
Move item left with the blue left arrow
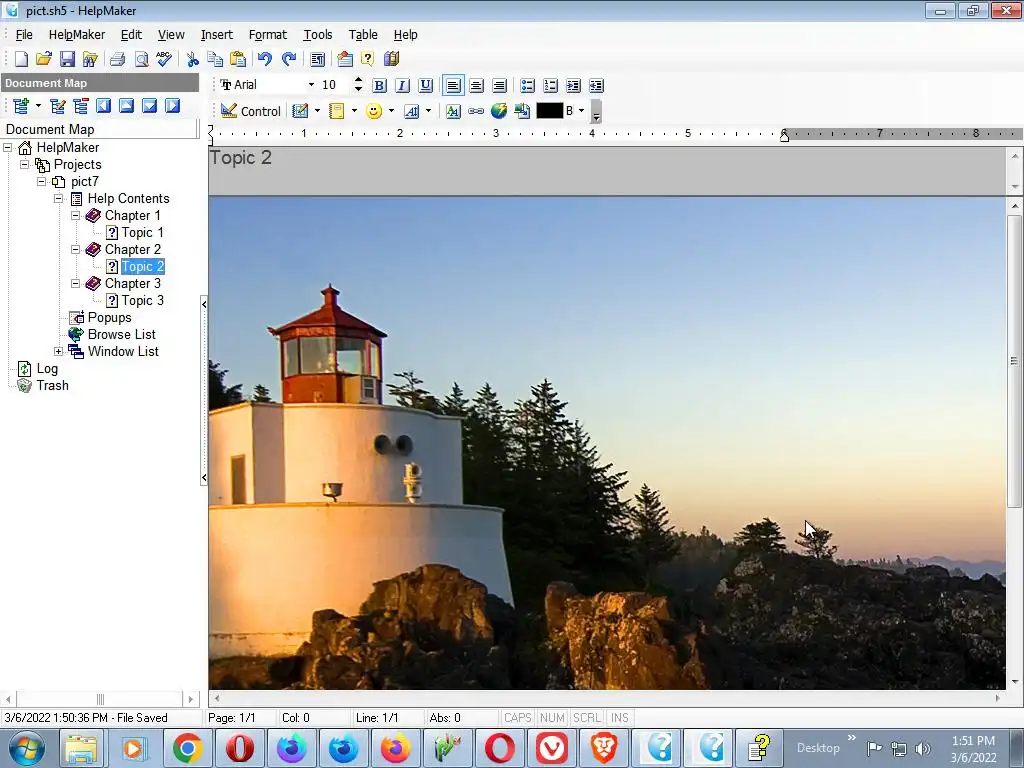103,106
